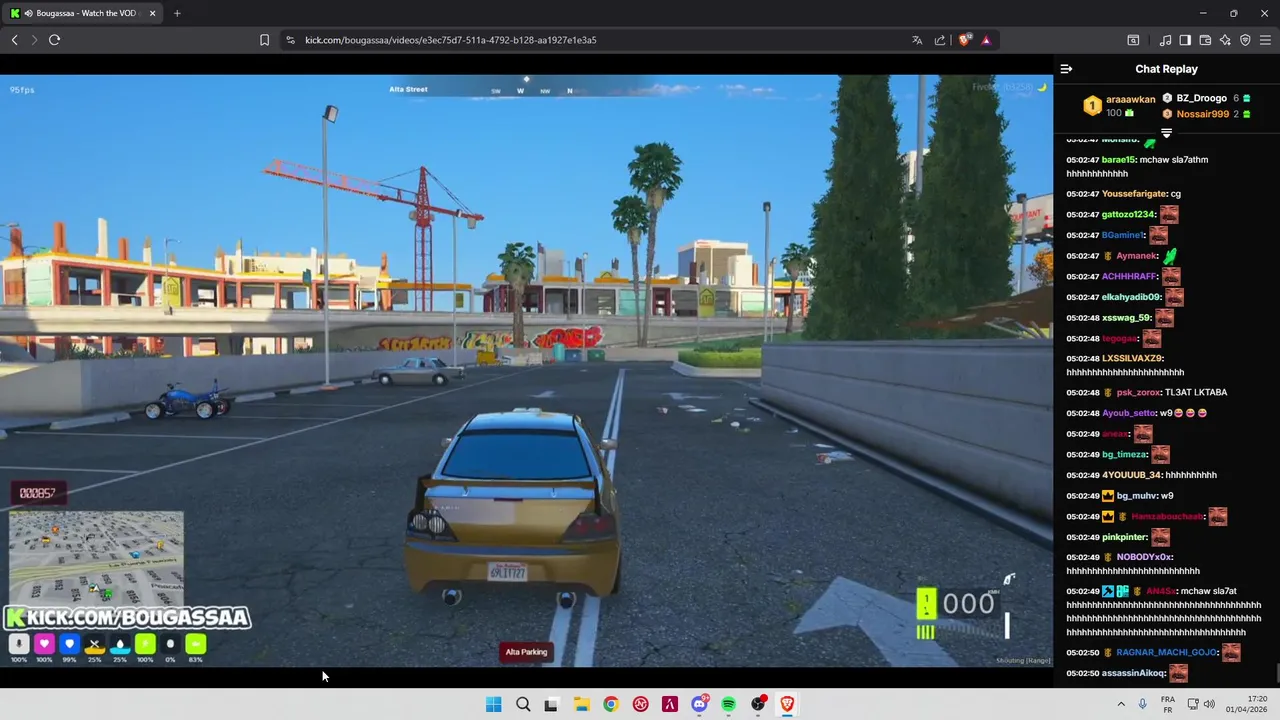This screenshot has height=720, width=1280.
Task: Select the Bougassaa Watch the VOD tab
Action: 85,13
